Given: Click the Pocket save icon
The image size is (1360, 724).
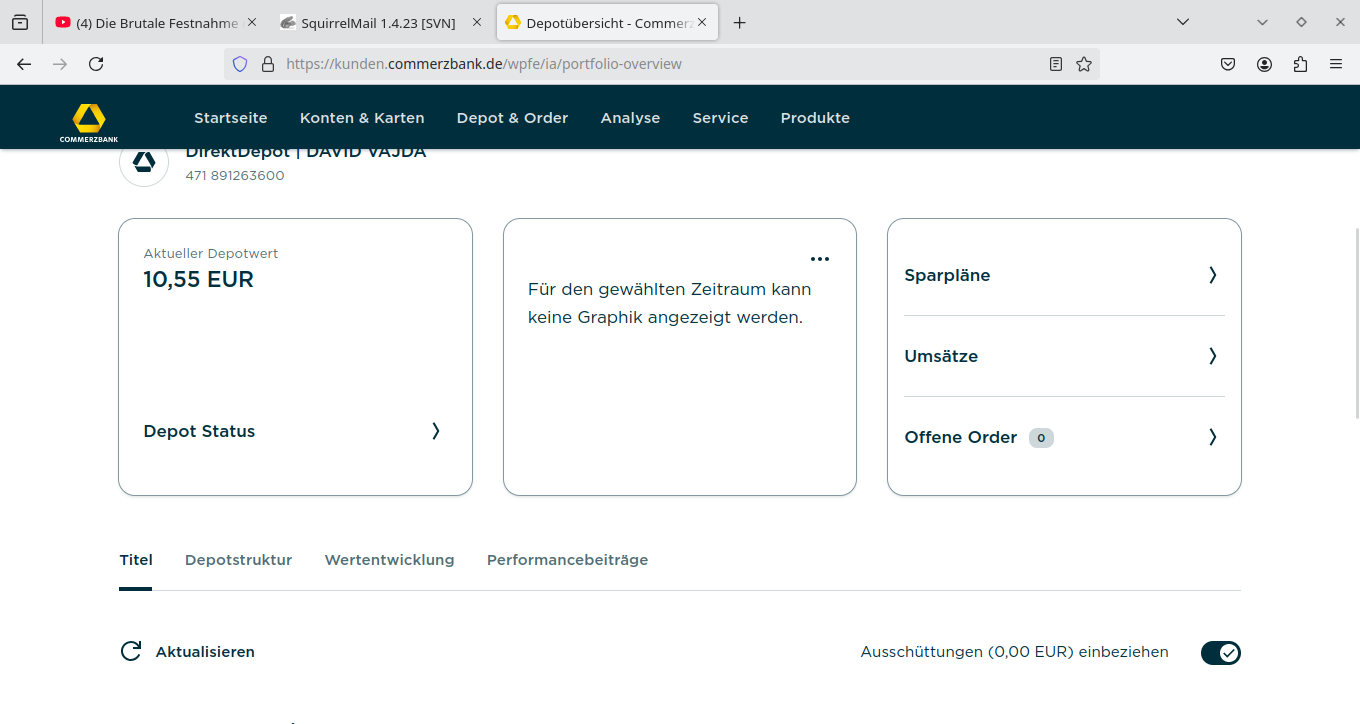Looking at the screenshot, I should 1228,64.
